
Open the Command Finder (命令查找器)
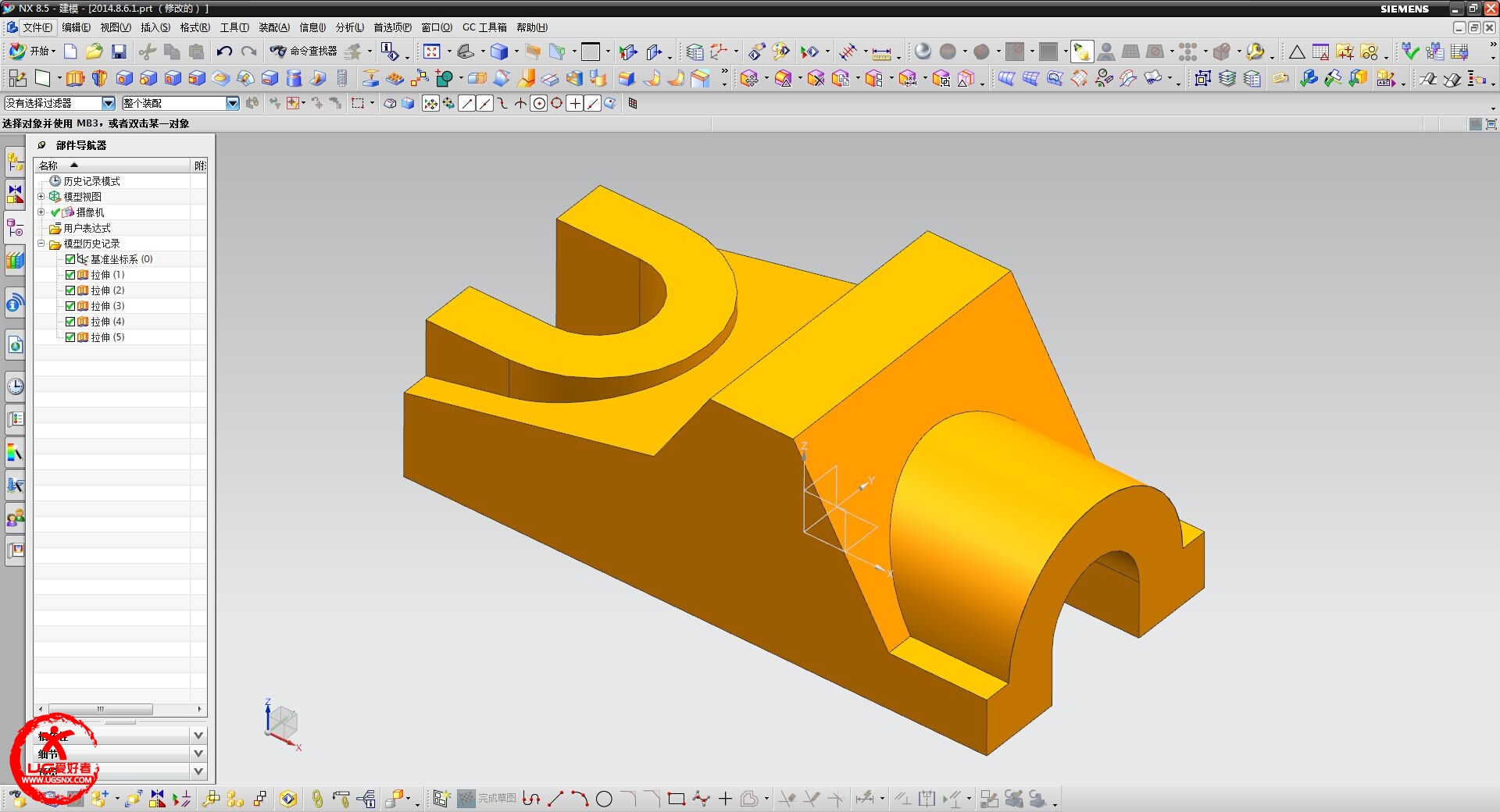pyautogui.click(x=303, y=52)
